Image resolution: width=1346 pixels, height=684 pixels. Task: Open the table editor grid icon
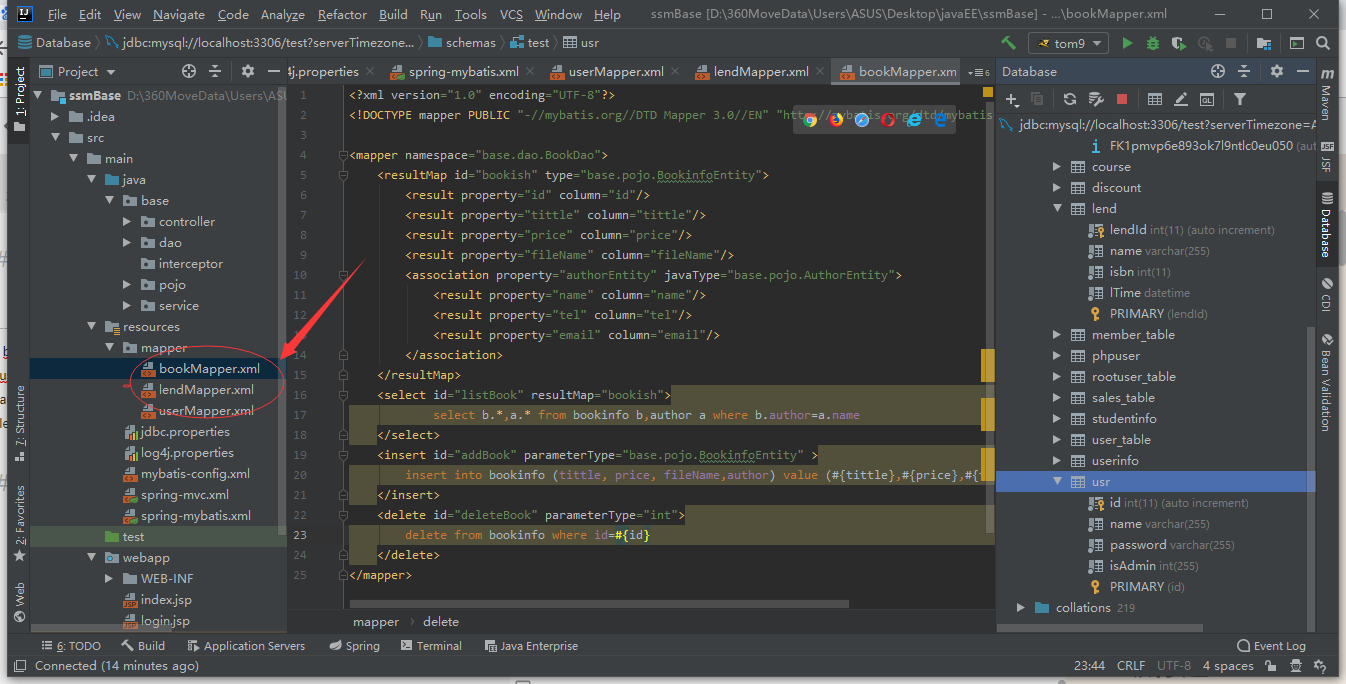(1154, 99)
